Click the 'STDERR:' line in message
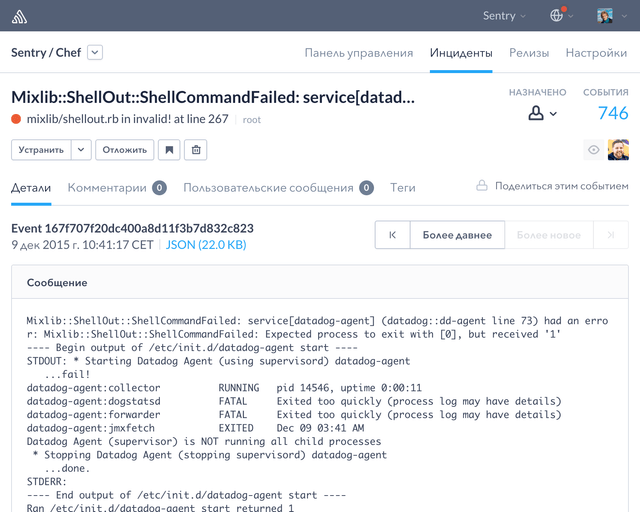Image resolution: width=640 pixels, height=512 pixels. (47, 482)
